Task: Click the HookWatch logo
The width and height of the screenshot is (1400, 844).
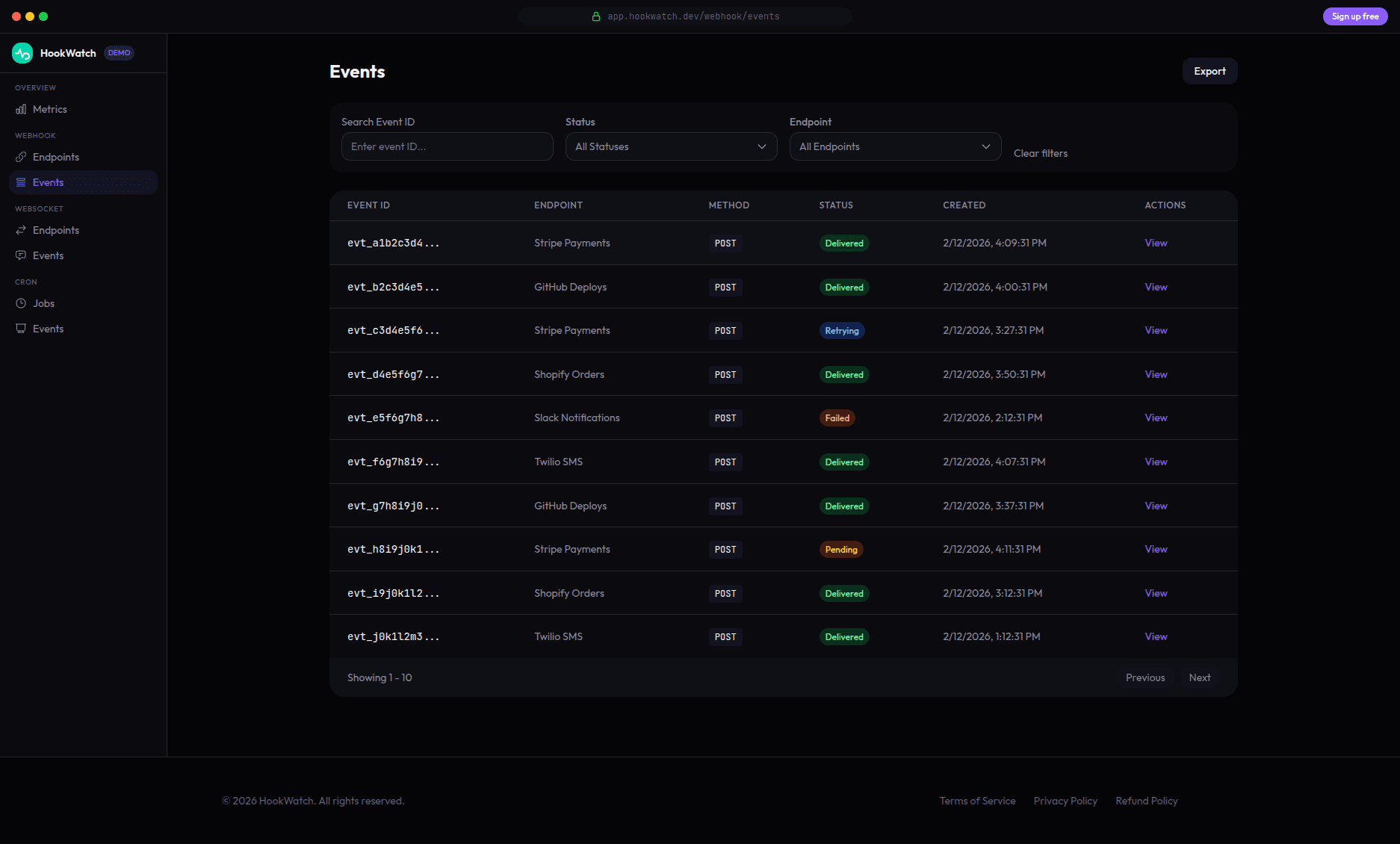Action: 22,52
